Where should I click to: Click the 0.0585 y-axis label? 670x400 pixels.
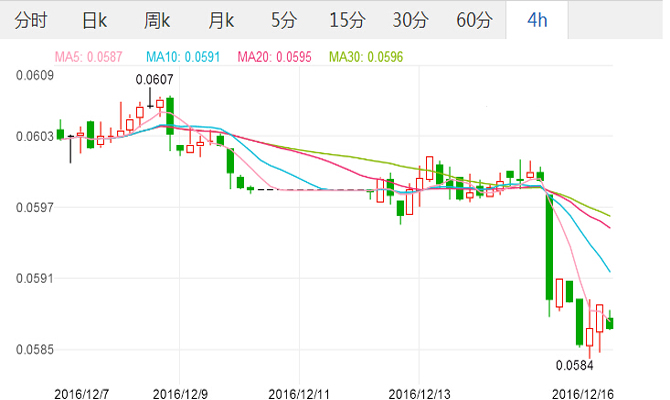coord(35,350)
